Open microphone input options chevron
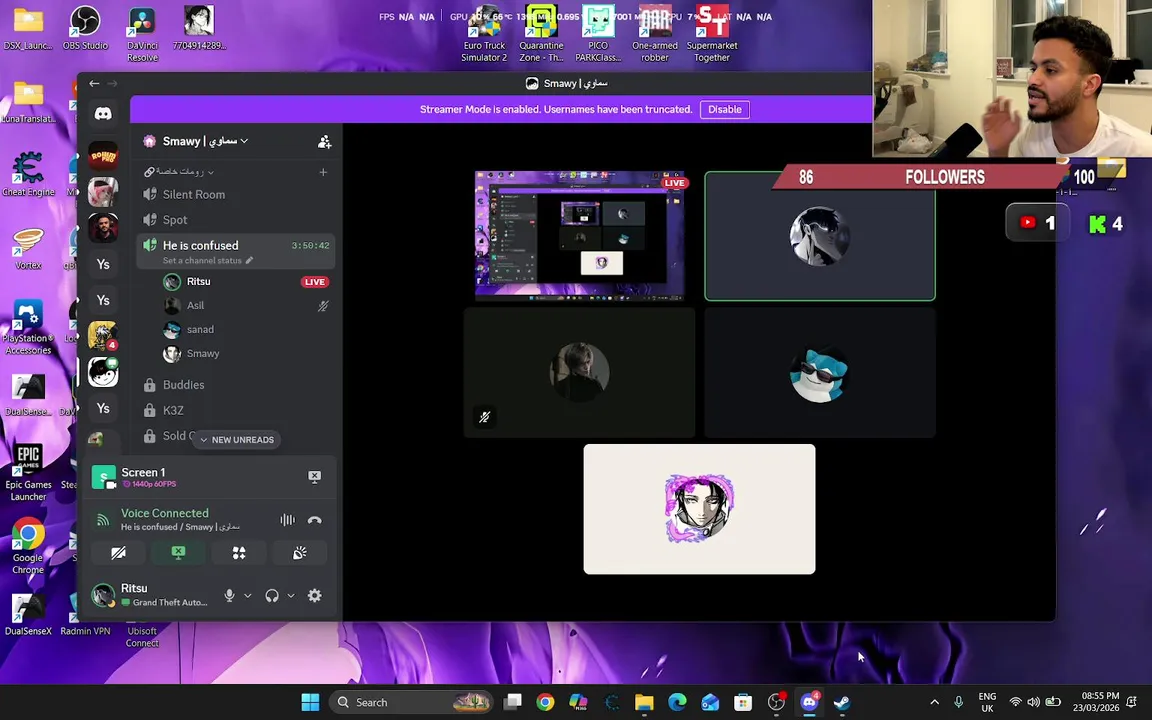The width and height of the screenshot is (1152, 720). point(248,596)
